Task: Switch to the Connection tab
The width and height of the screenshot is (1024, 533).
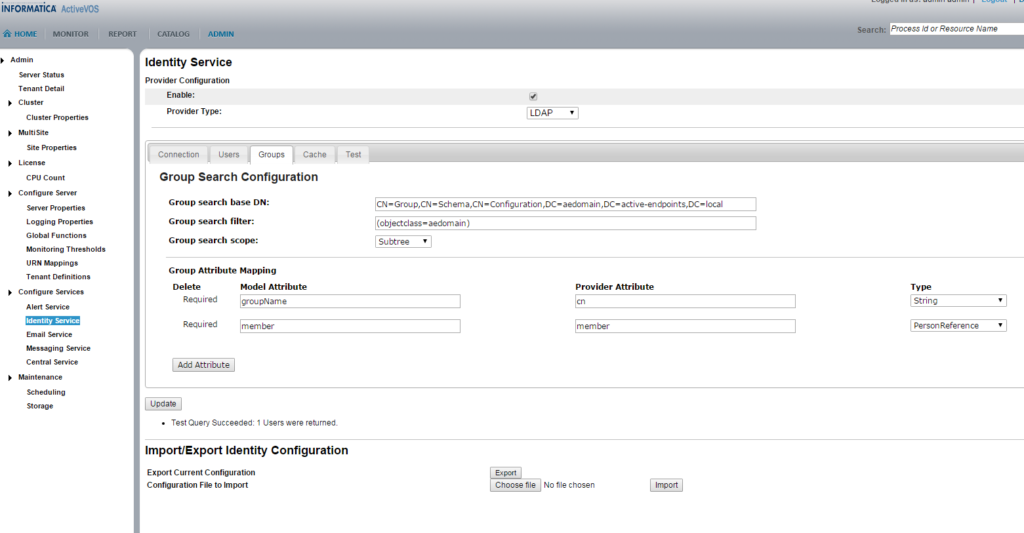Action: point(178,155)
